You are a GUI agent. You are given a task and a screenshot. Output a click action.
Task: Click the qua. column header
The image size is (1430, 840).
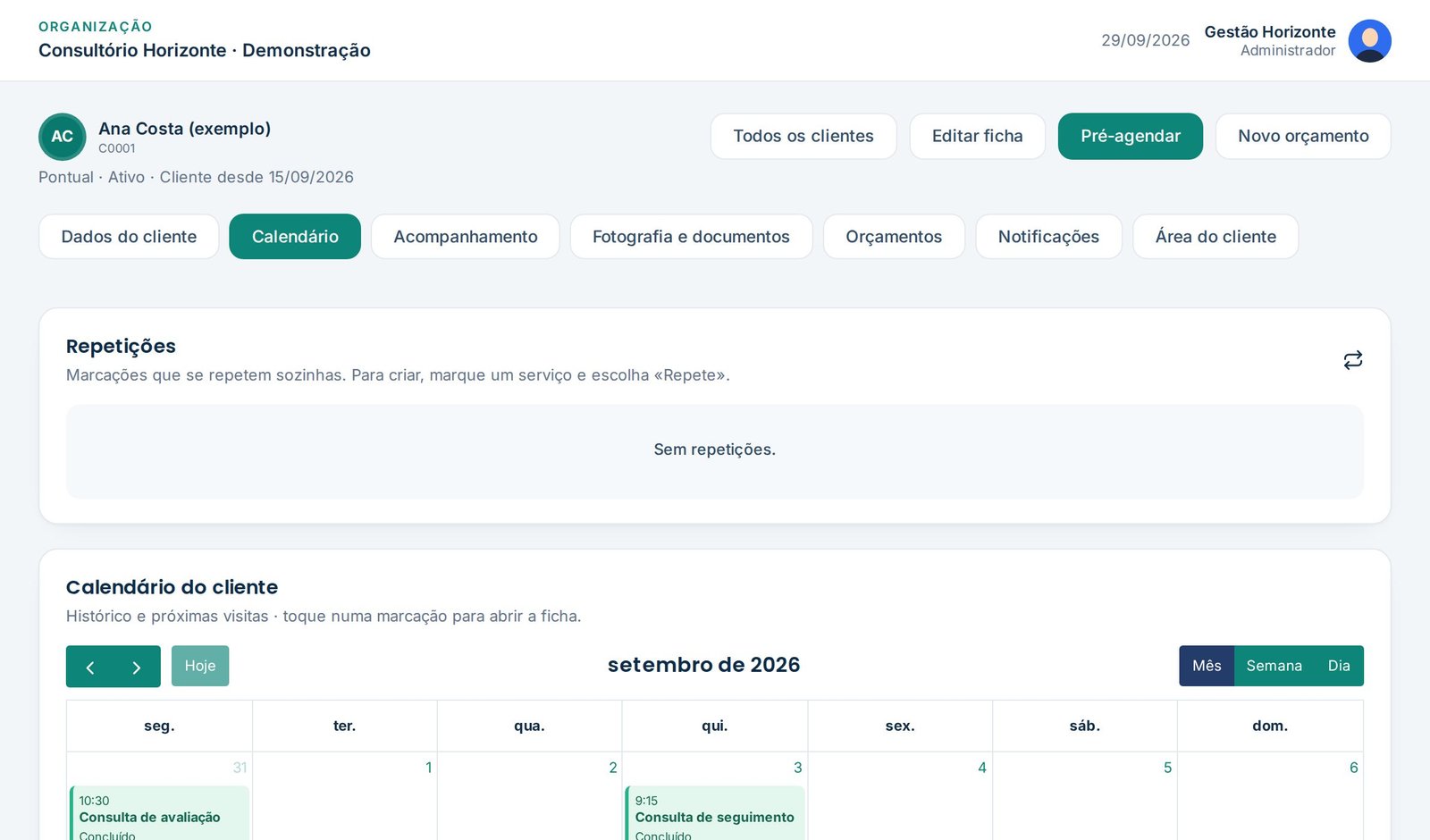[529, 726]
